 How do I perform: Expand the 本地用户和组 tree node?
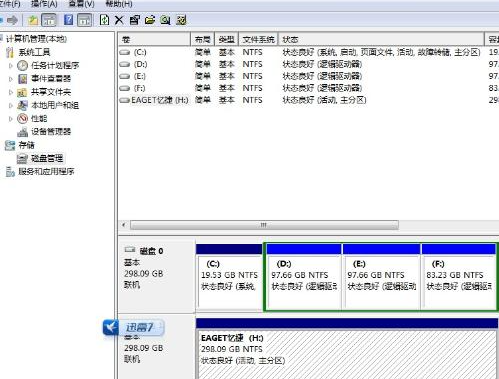click(x=11, y=105)
